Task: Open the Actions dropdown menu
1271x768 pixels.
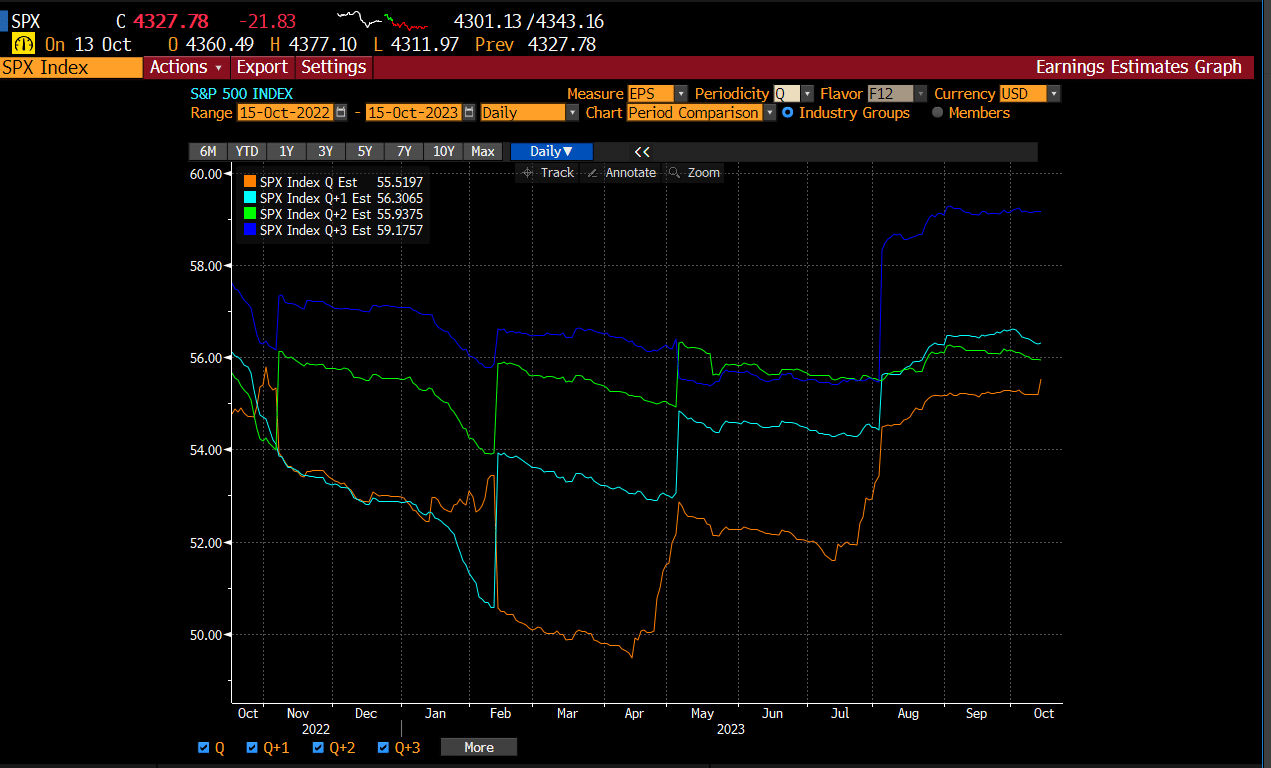Action: [187, 67]
